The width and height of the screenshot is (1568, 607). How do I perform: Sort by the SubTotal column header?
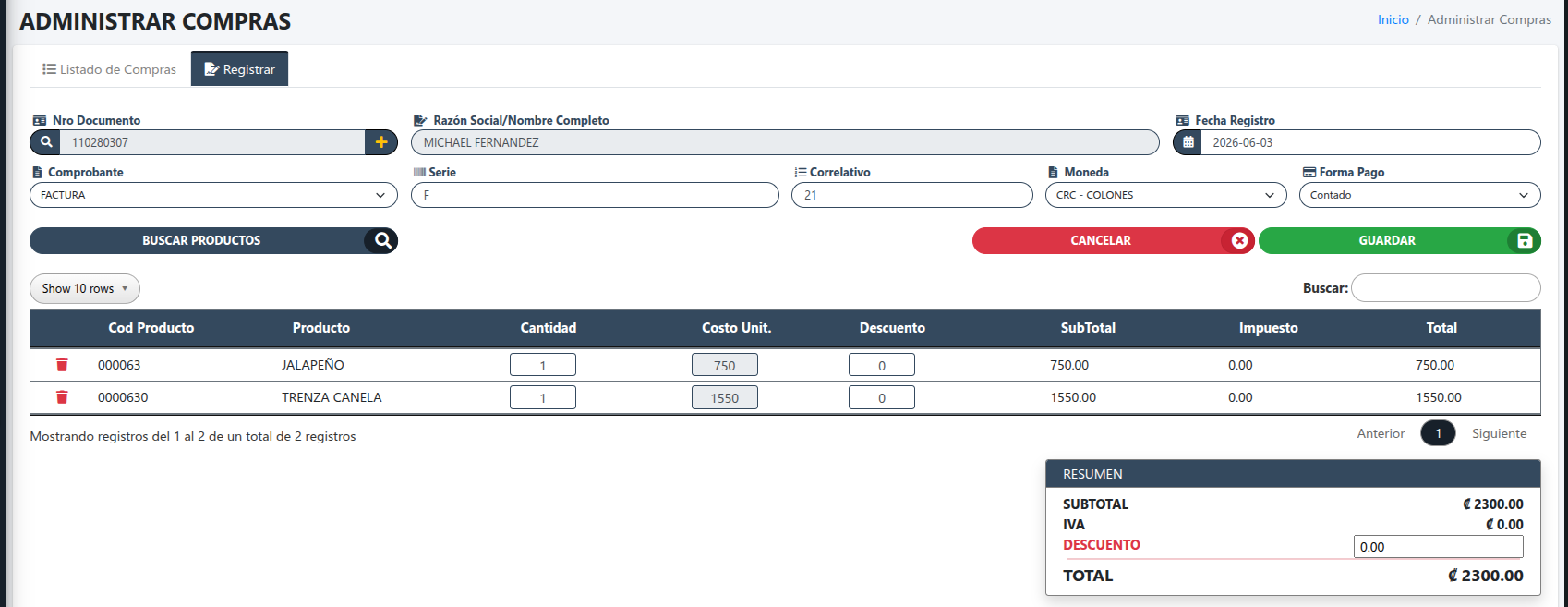[x=1088, y=328]
